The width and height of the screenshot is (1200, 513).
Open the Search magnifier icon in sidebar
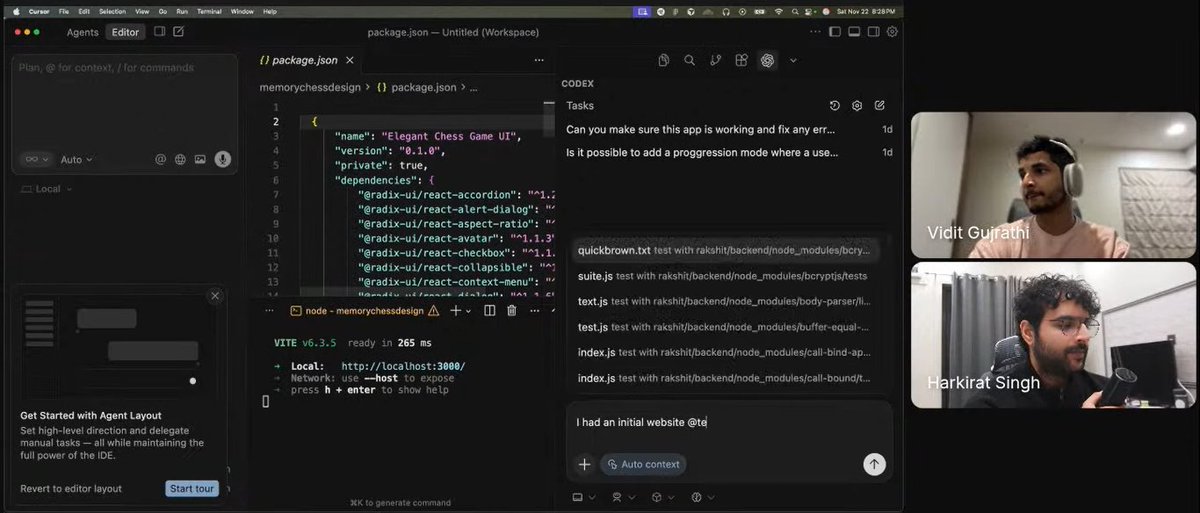[689, 60]
